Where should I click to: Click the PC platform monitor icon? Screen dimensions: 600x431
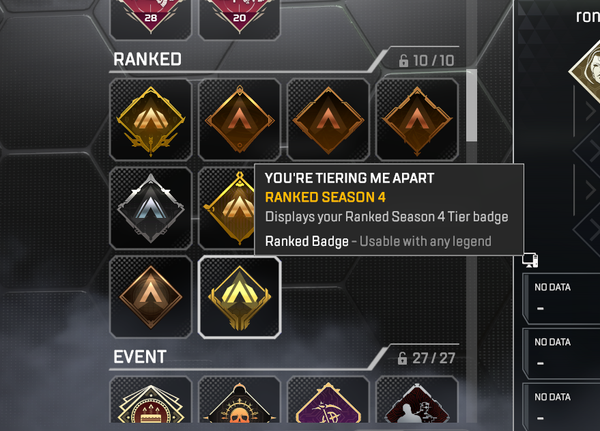(x=530, y=260)
